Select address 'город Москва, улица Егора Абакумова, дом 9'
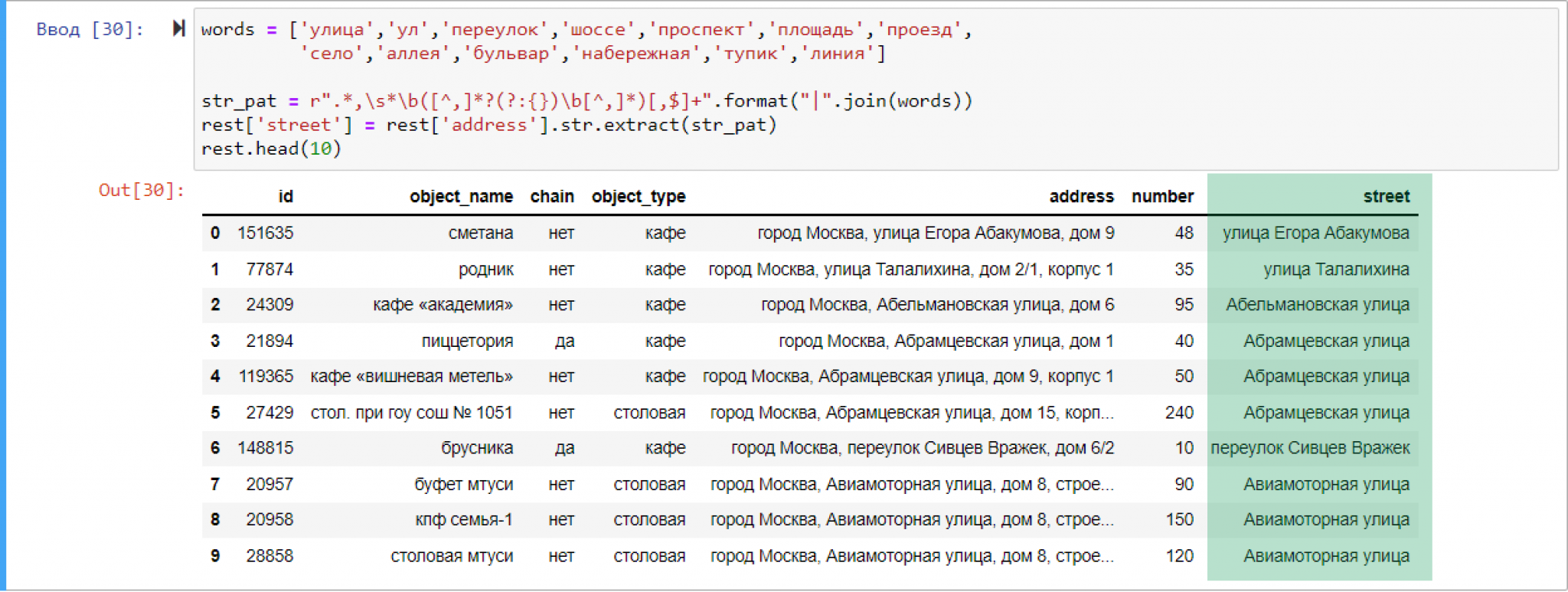The height and width of the screenshot is (592, 1568). point(936,233)
